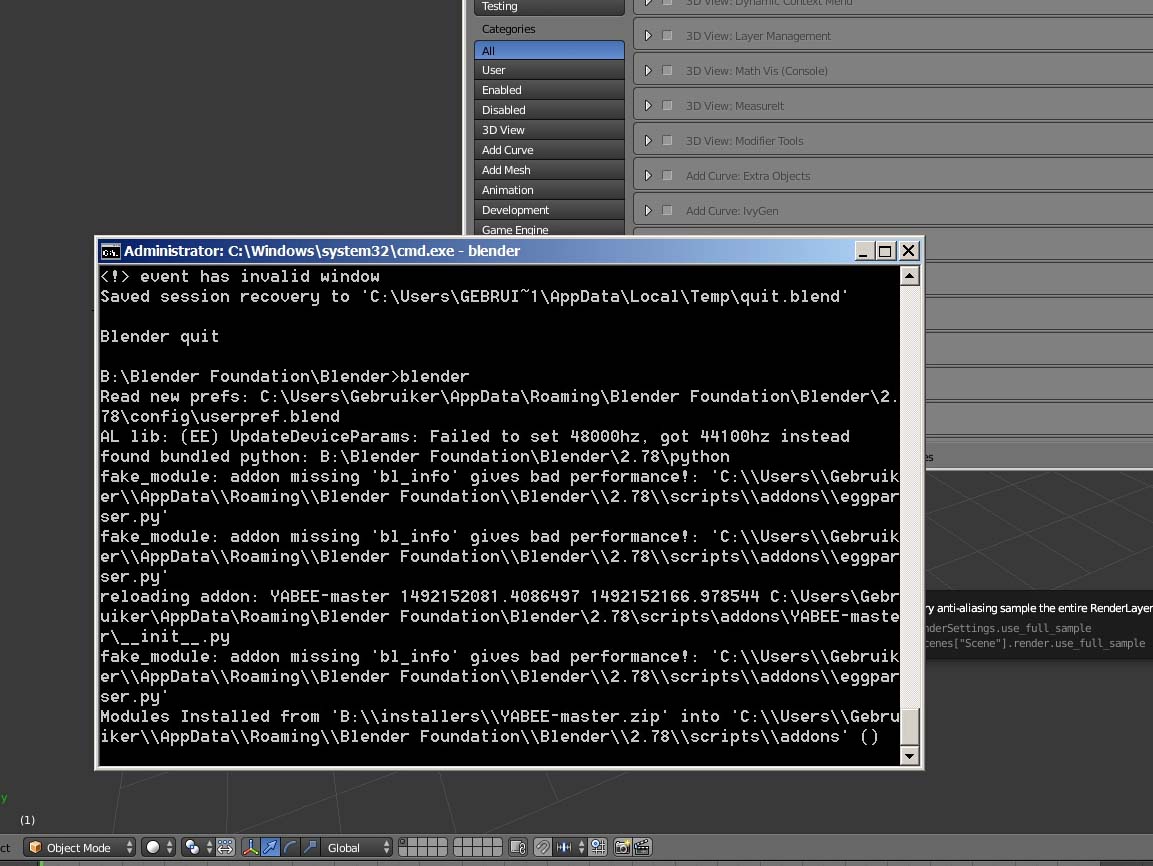Click 'found bundled python' console line
This screenshot has width=1153, height=866.
pyautogui.click(x=415, y=457)
